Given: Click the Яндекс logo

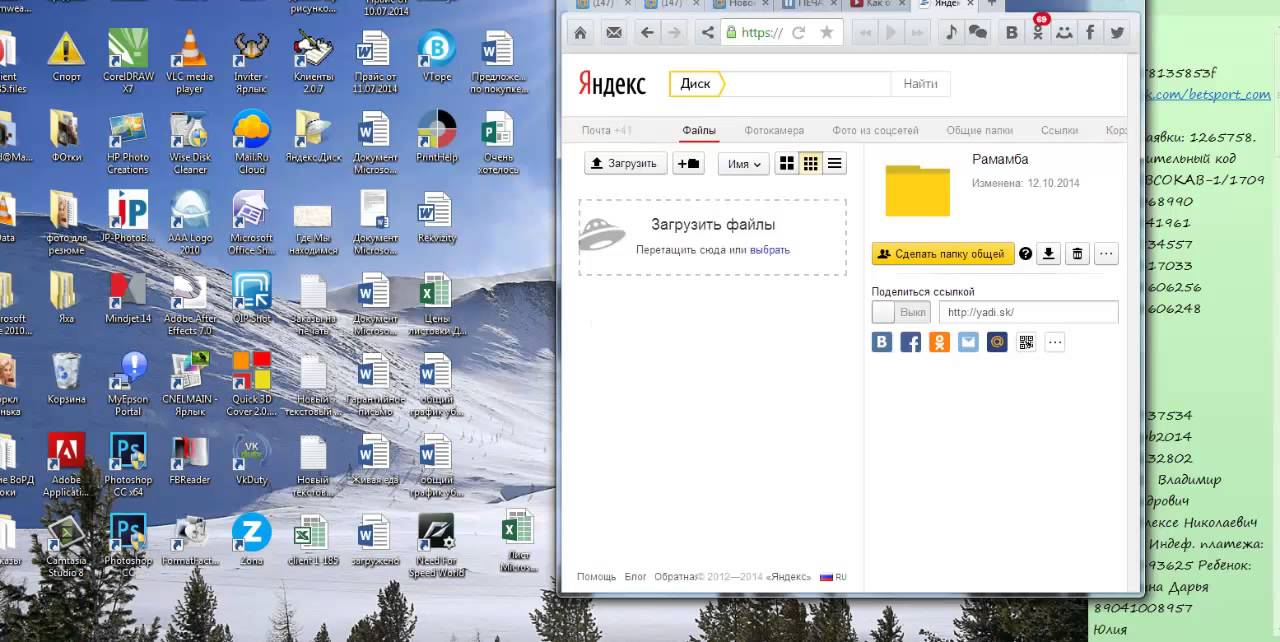Looking at the screenshot, I should pyautogui.click(x=612, y=84).
